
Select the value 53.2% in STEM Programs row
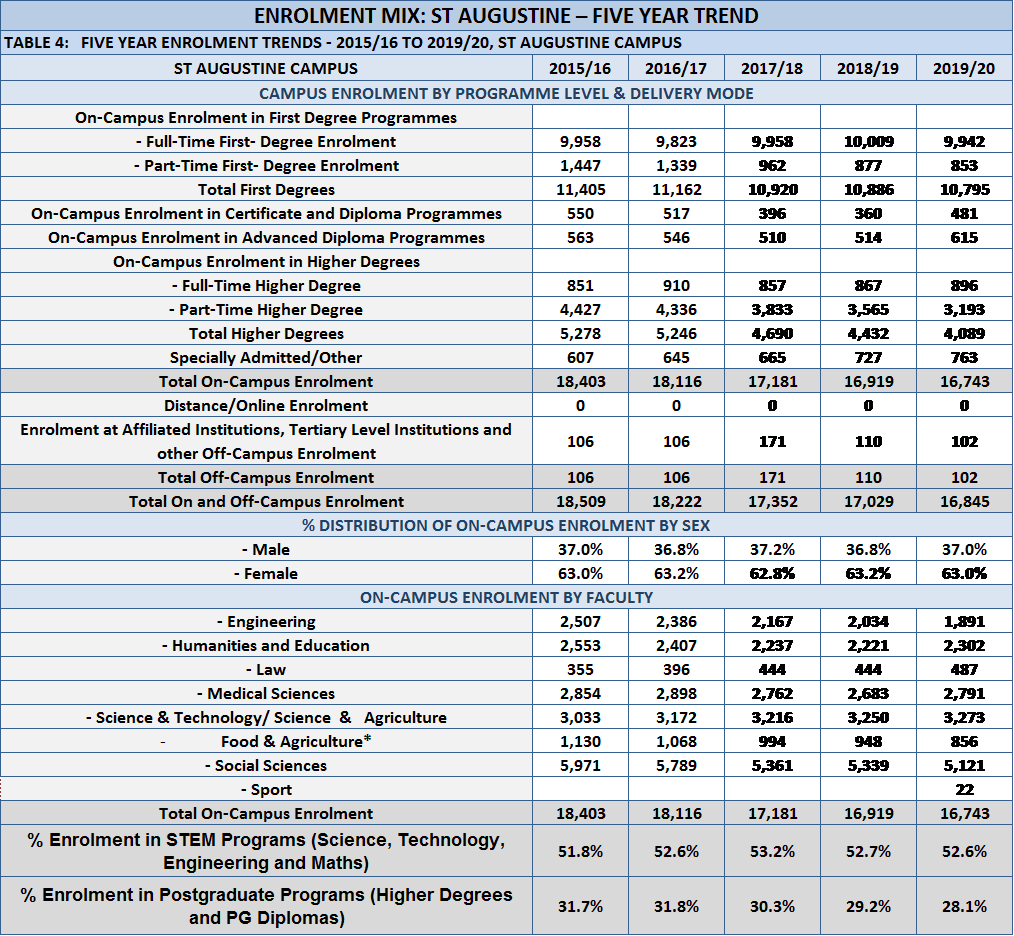772,851
